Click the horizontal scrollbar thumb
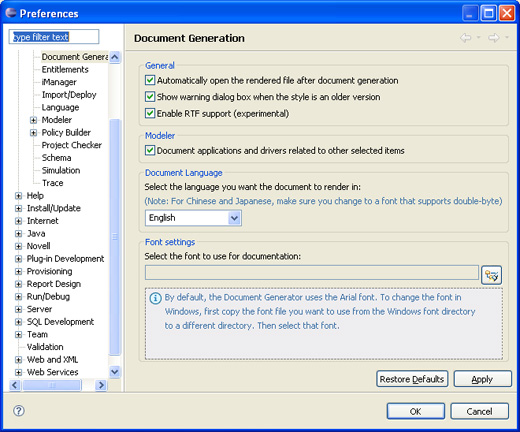Image resolution: width=520 pixels, height=432 pixels. click(x=52, y=385)
